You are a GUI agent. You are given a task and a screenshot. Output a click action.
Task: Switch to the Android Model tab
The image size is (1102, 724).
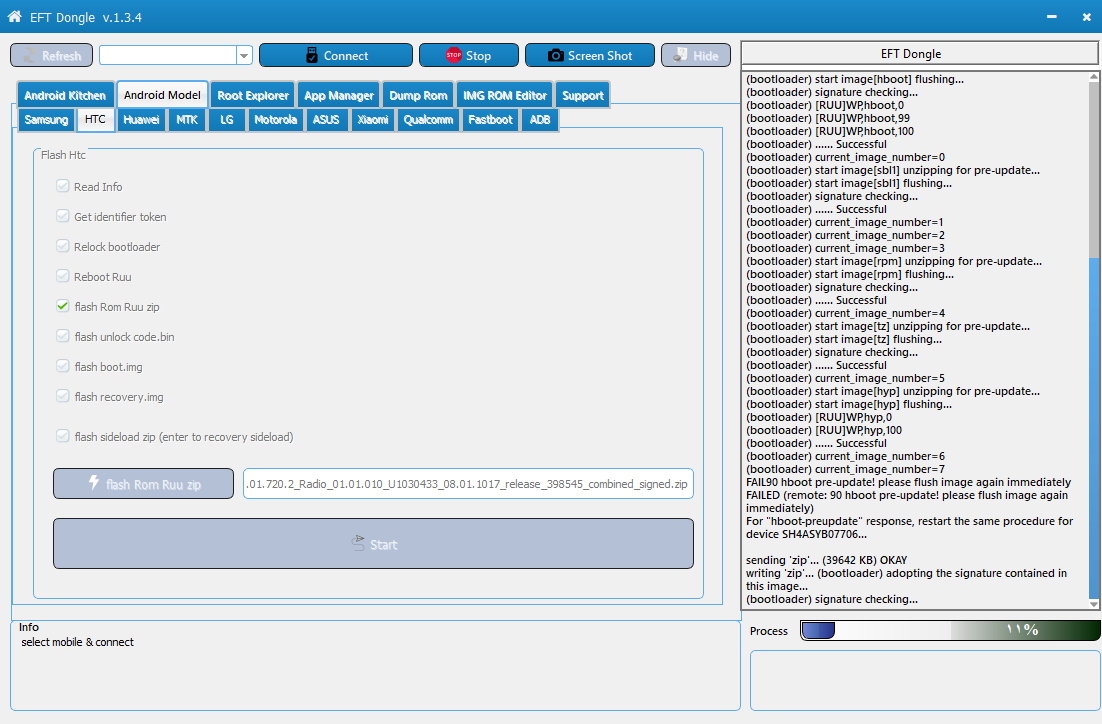pyautogui.click(x=162, y=95)
